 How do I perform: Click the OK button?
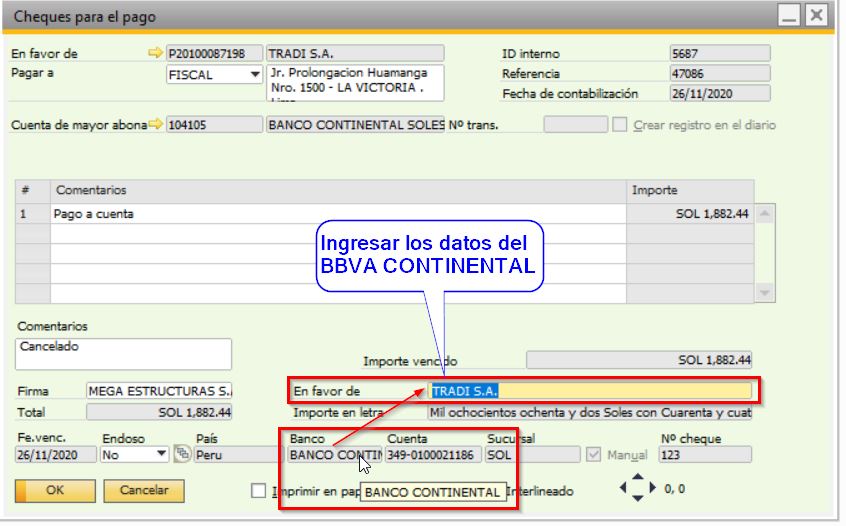(x=55, y=491)
